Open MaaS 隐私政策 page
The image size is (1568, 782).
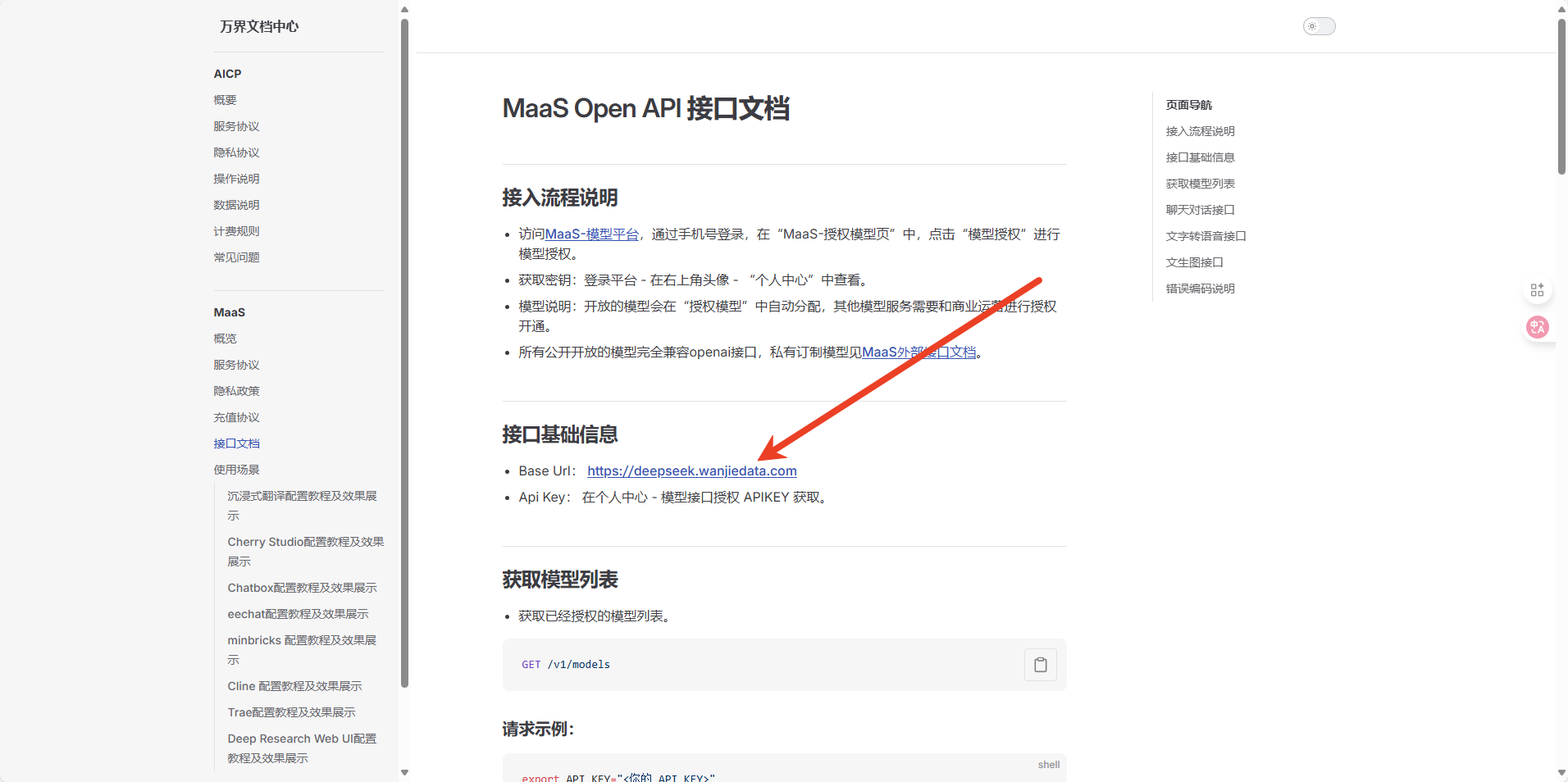point(236,391)
